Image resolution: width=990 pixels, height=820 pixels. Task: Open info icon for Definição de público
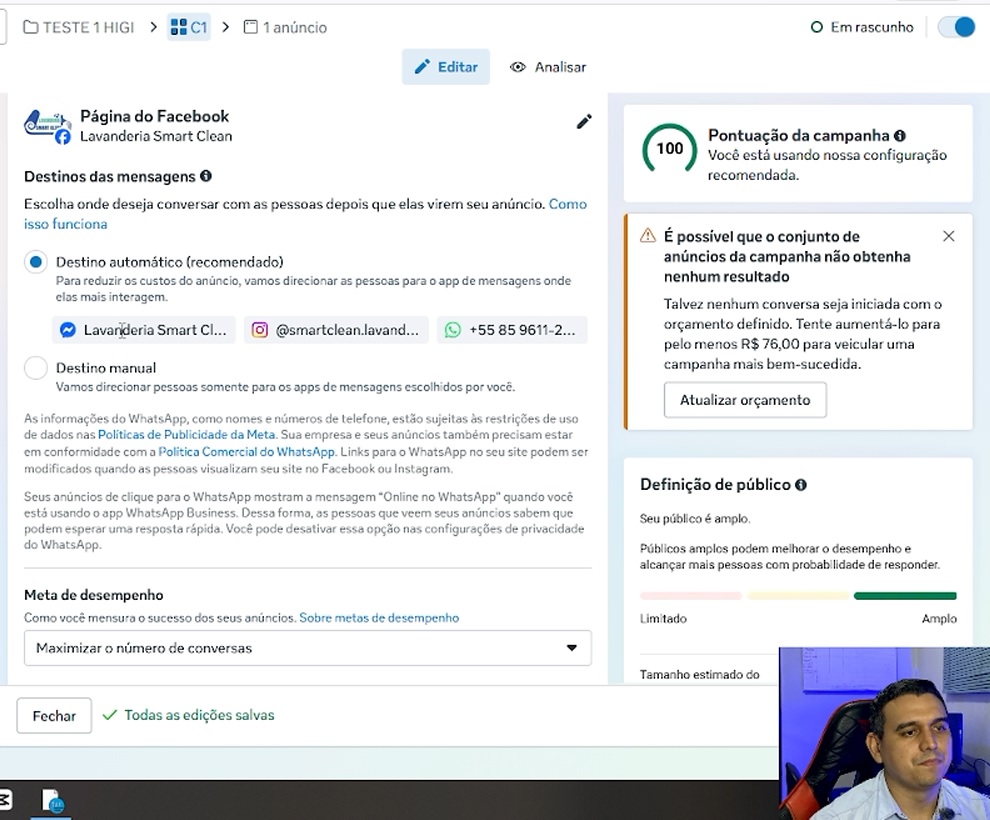[801, 485]
